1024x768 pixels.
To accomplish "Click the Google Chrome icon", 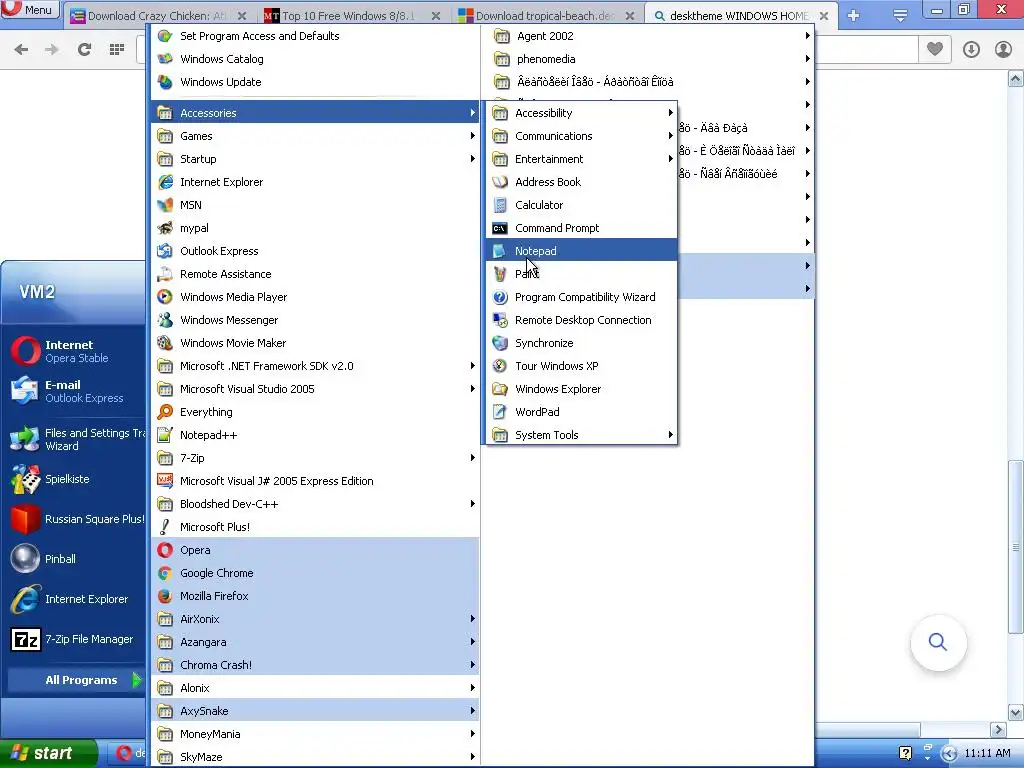I will click(165, 573).
